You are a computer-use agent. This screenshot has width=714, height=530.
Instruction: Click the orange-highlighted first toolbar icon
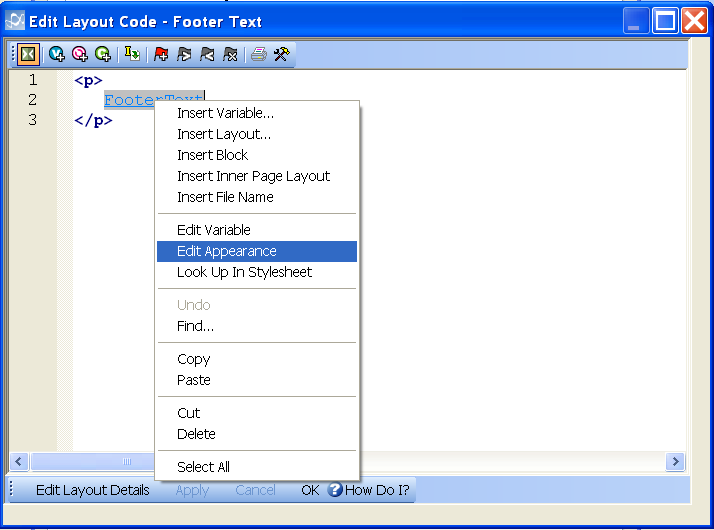(x=28, y=55)
